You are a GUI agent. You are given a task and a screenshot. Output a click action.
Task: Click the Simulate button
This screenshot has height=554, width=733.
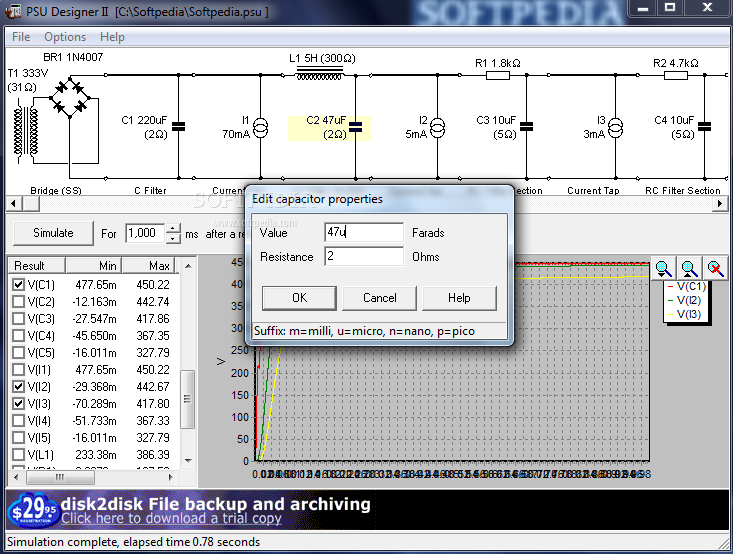pyautogui.click(x=53, y=233)
